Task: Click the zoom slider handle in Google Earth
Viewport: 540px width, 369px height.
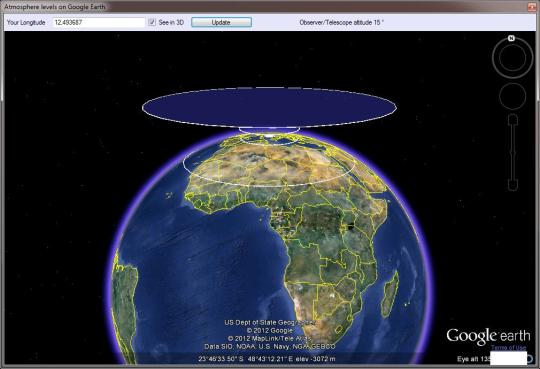Action: [x=513, y=153]
